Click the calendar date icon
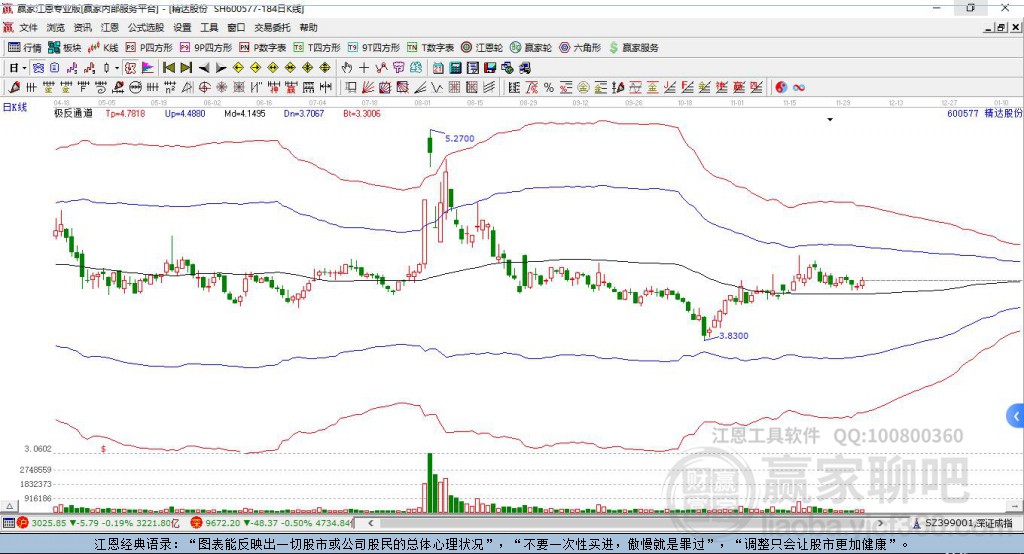 pos(438,68)
